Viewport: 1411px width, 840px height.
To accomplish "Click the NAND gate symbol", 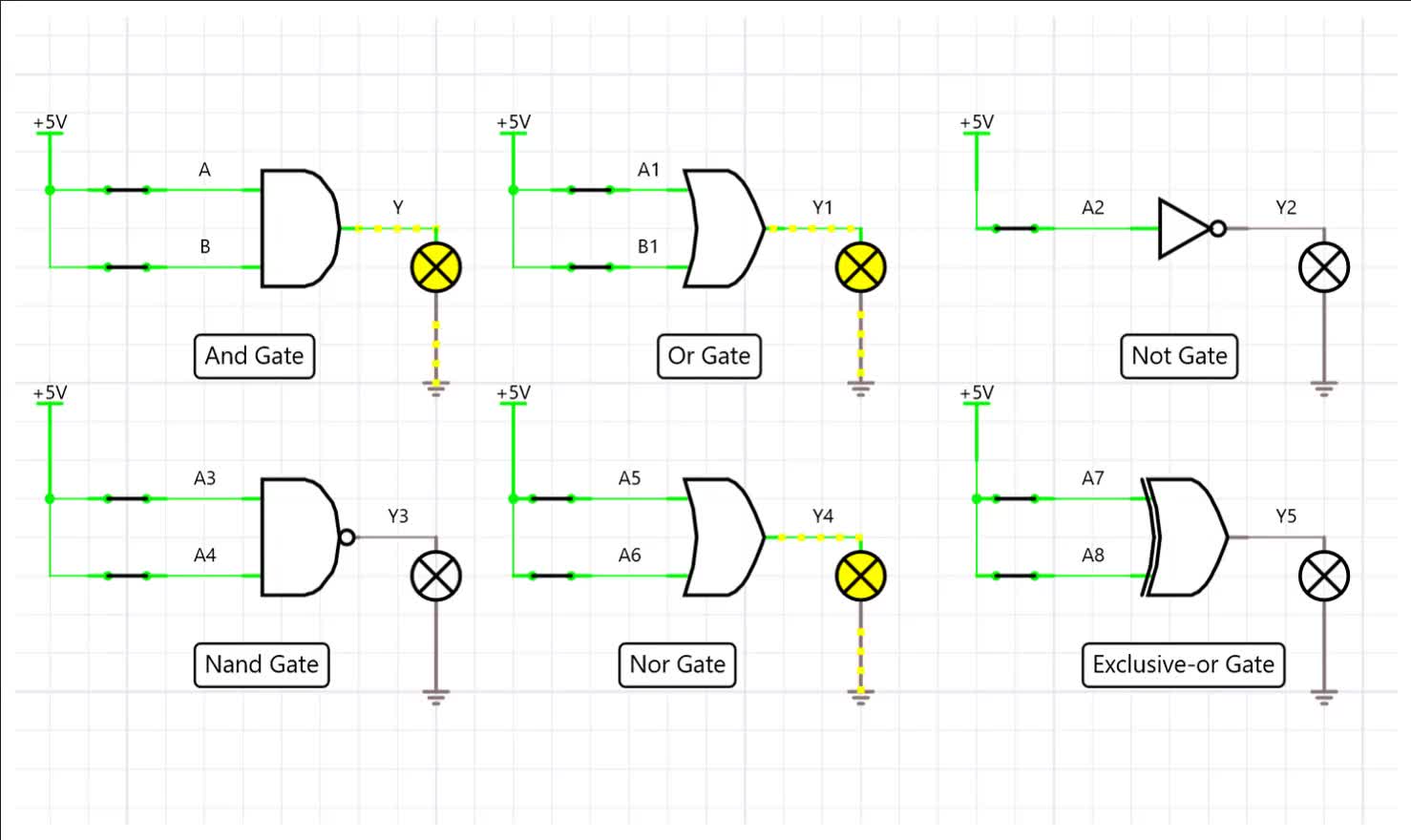I will 307,537.
